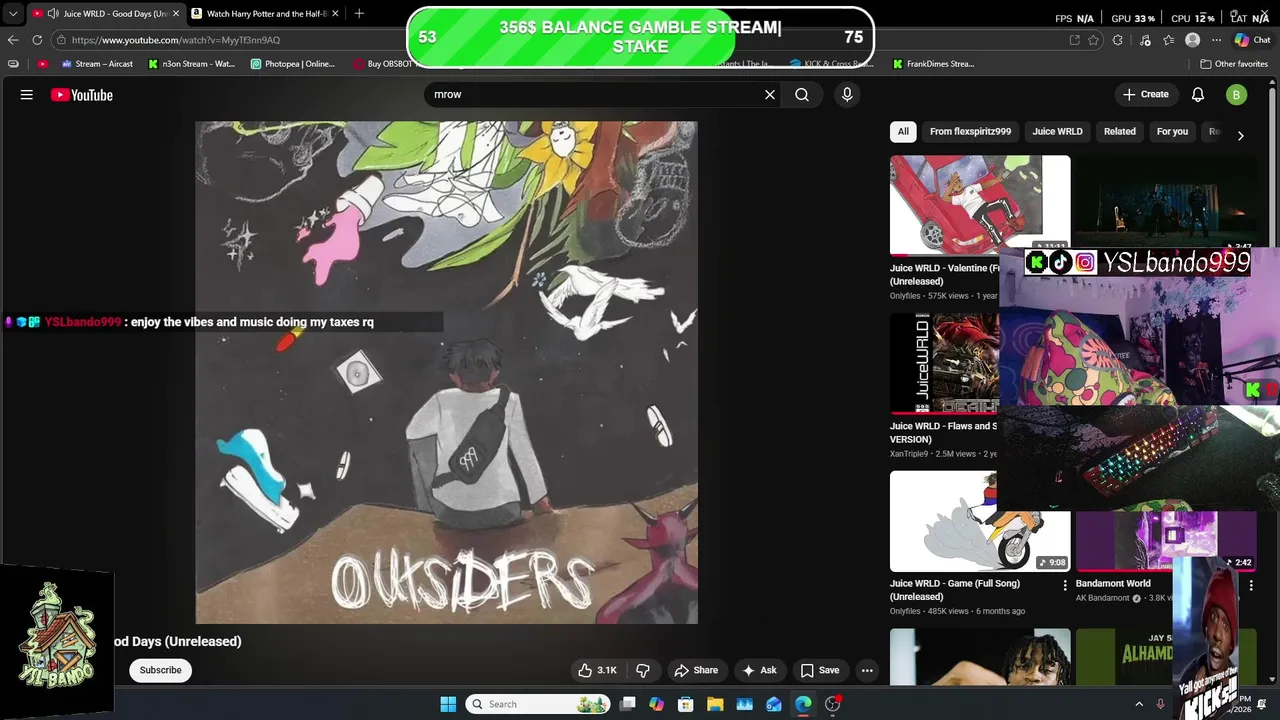Open the browser tab list dropdown
Screen dimensions: 1280x720
pyautogui.click(x=13, y=13)
